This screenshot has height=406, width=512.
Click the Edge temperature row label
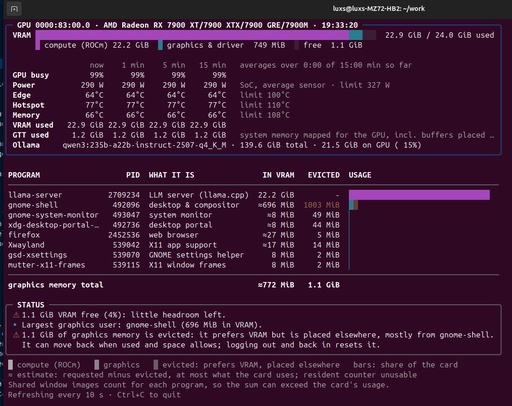click(x=22, y=95)
